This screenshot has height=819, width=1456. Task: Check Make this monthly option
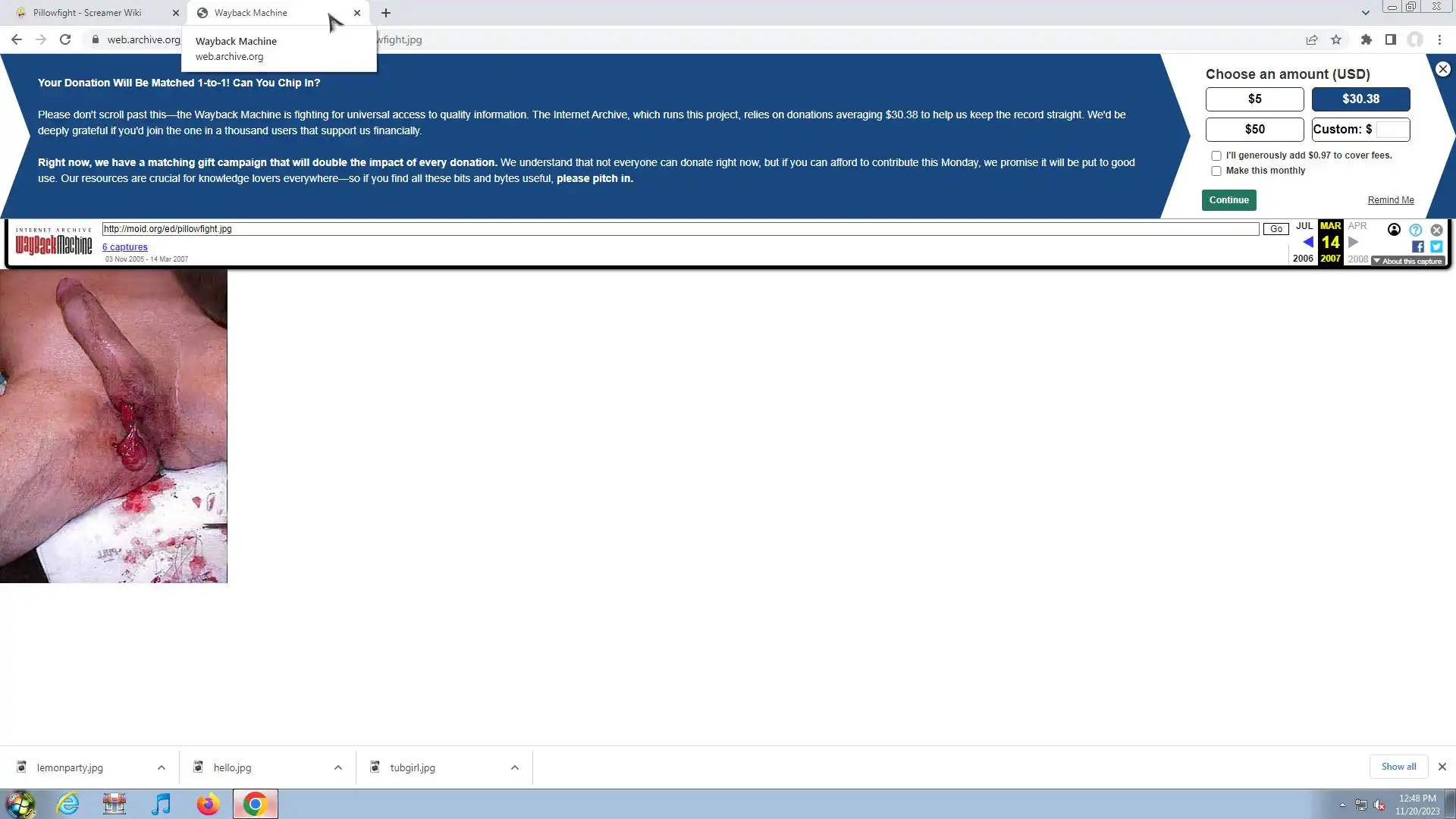(1216, 171)
